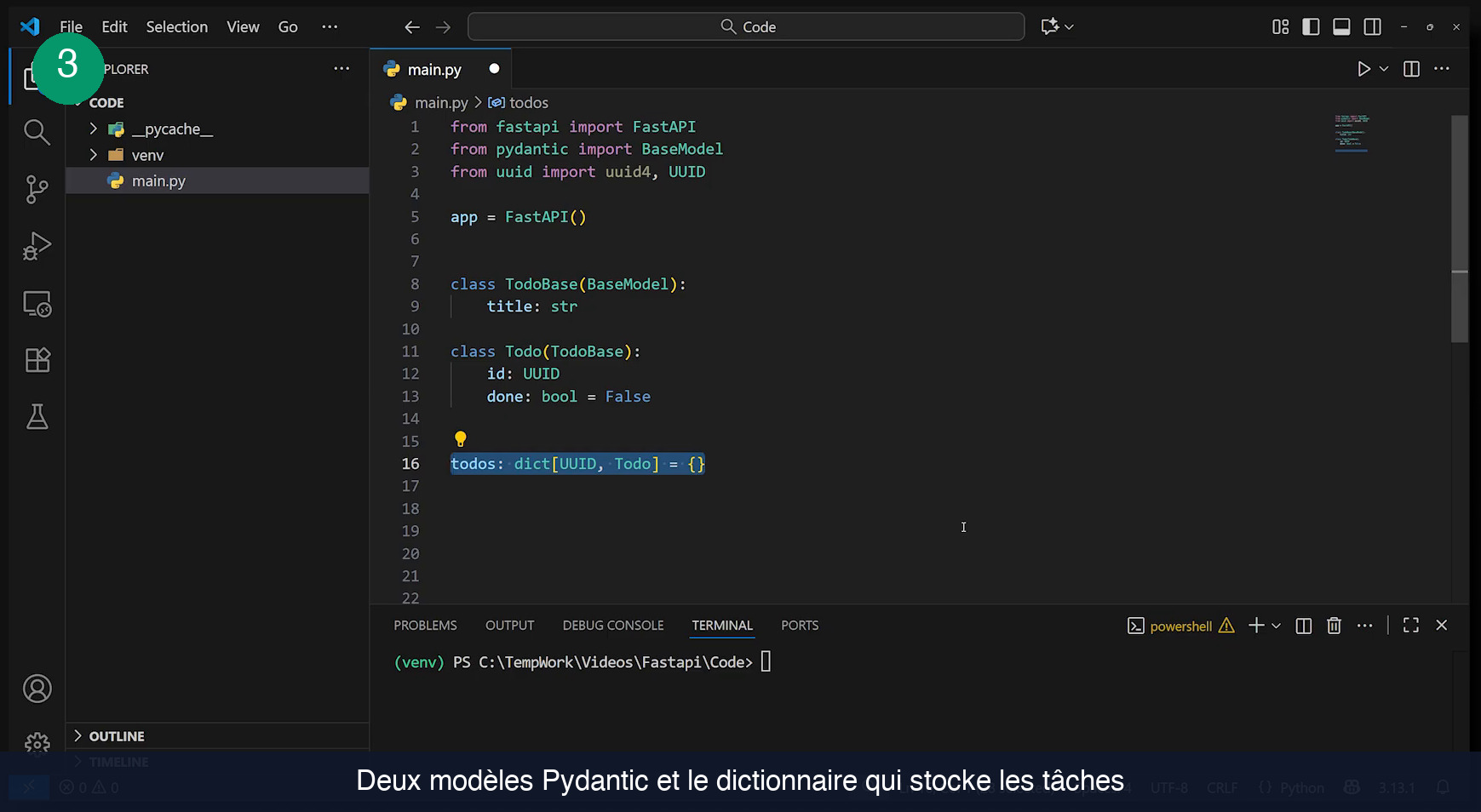
Task: Open the Accounts menu
Action: (x=37, y=689)
